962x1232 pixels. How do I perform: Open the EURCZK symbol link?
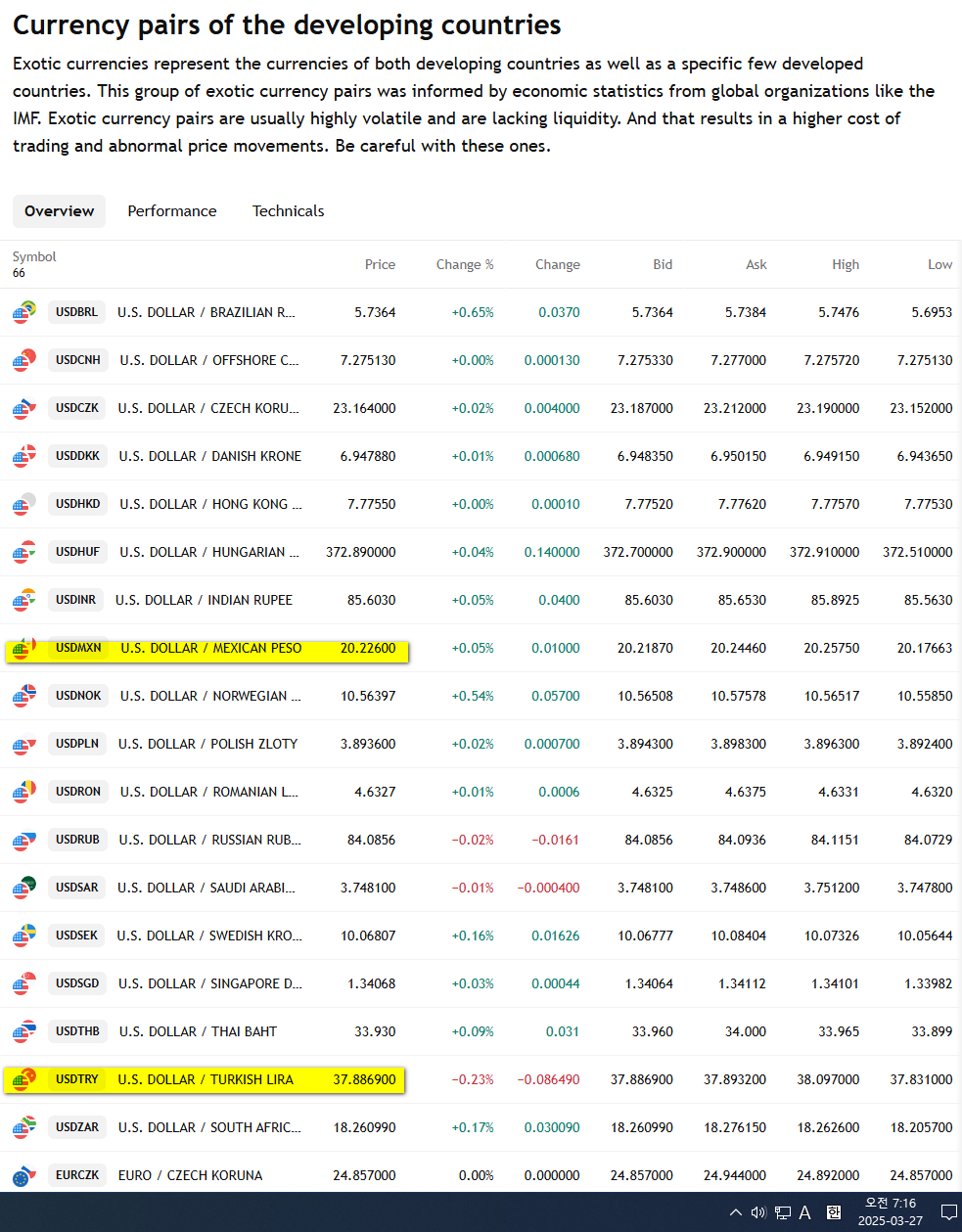pyautogui.click(x=77, y=1175)
